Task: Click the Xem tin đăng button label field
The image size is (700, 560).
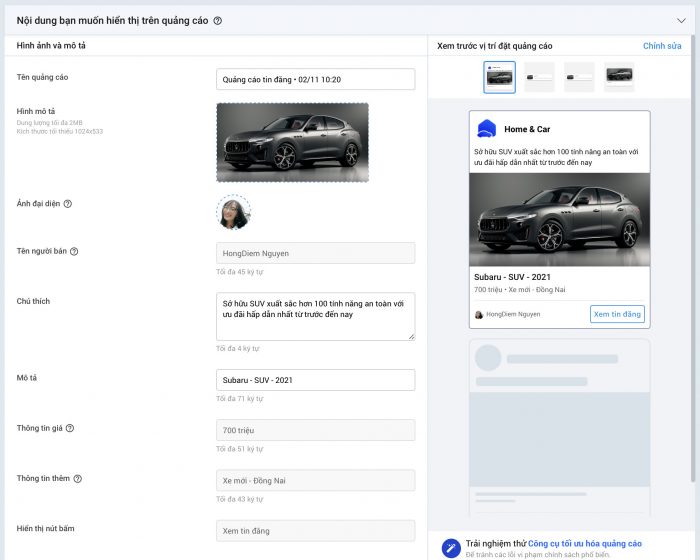Action: 316,531
